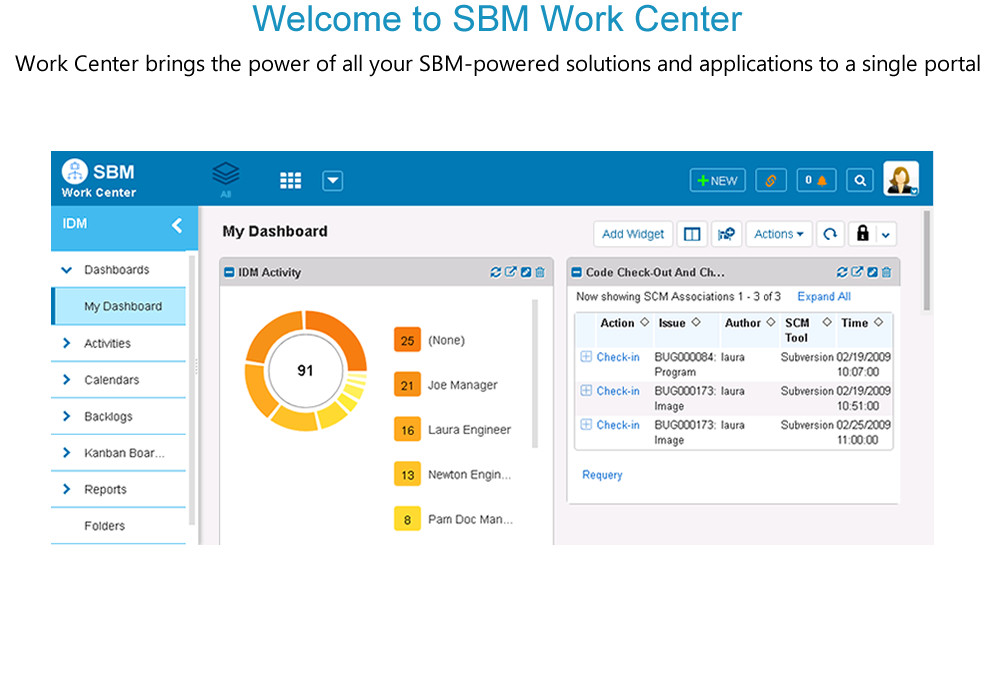Open Folders in the sidebar
This screenshot has width=995, height=674.
[x=105, y=526]
